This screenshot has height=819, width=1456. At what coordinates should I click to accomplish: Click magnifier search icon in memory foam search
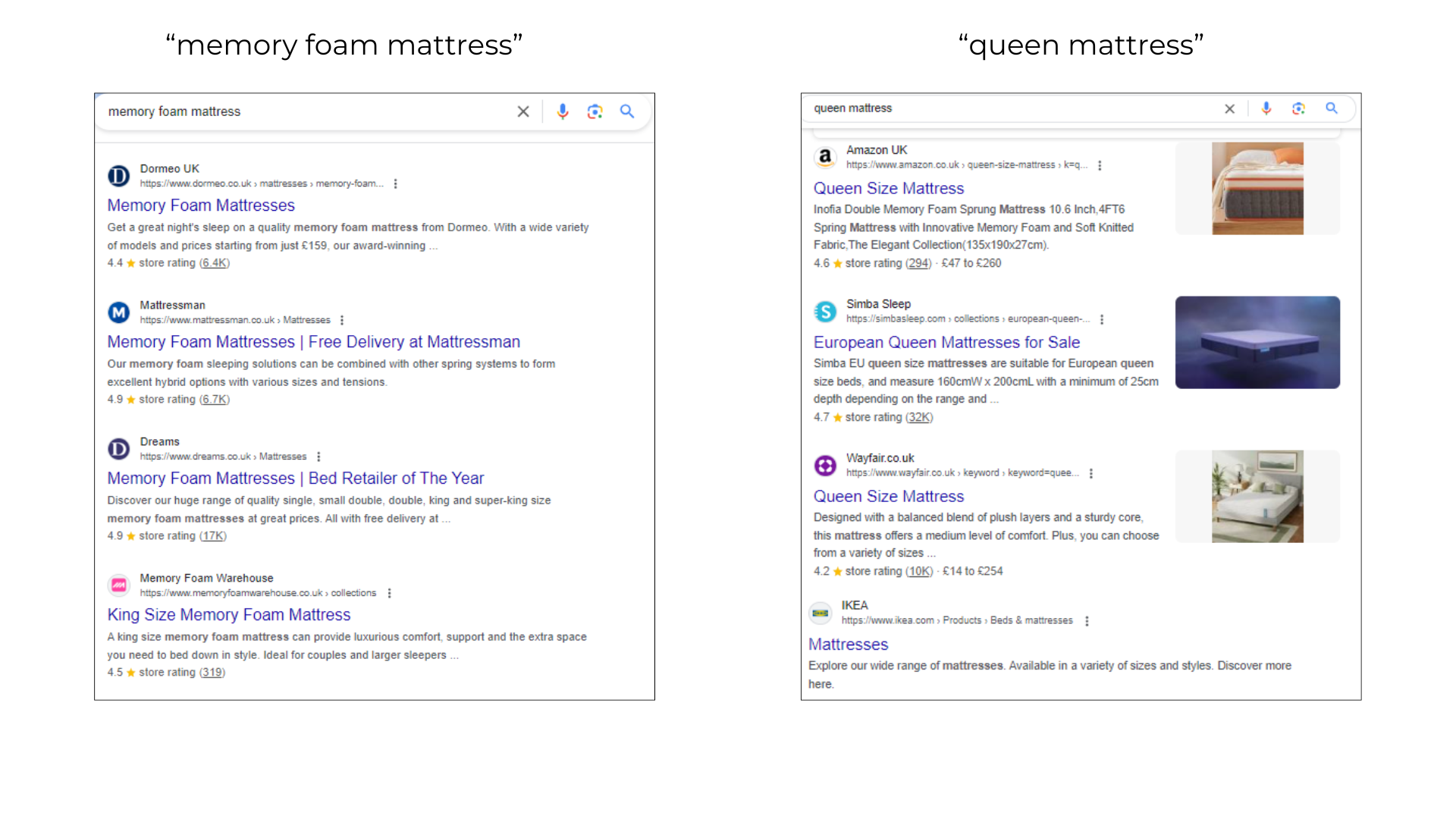tap(627, 111)
